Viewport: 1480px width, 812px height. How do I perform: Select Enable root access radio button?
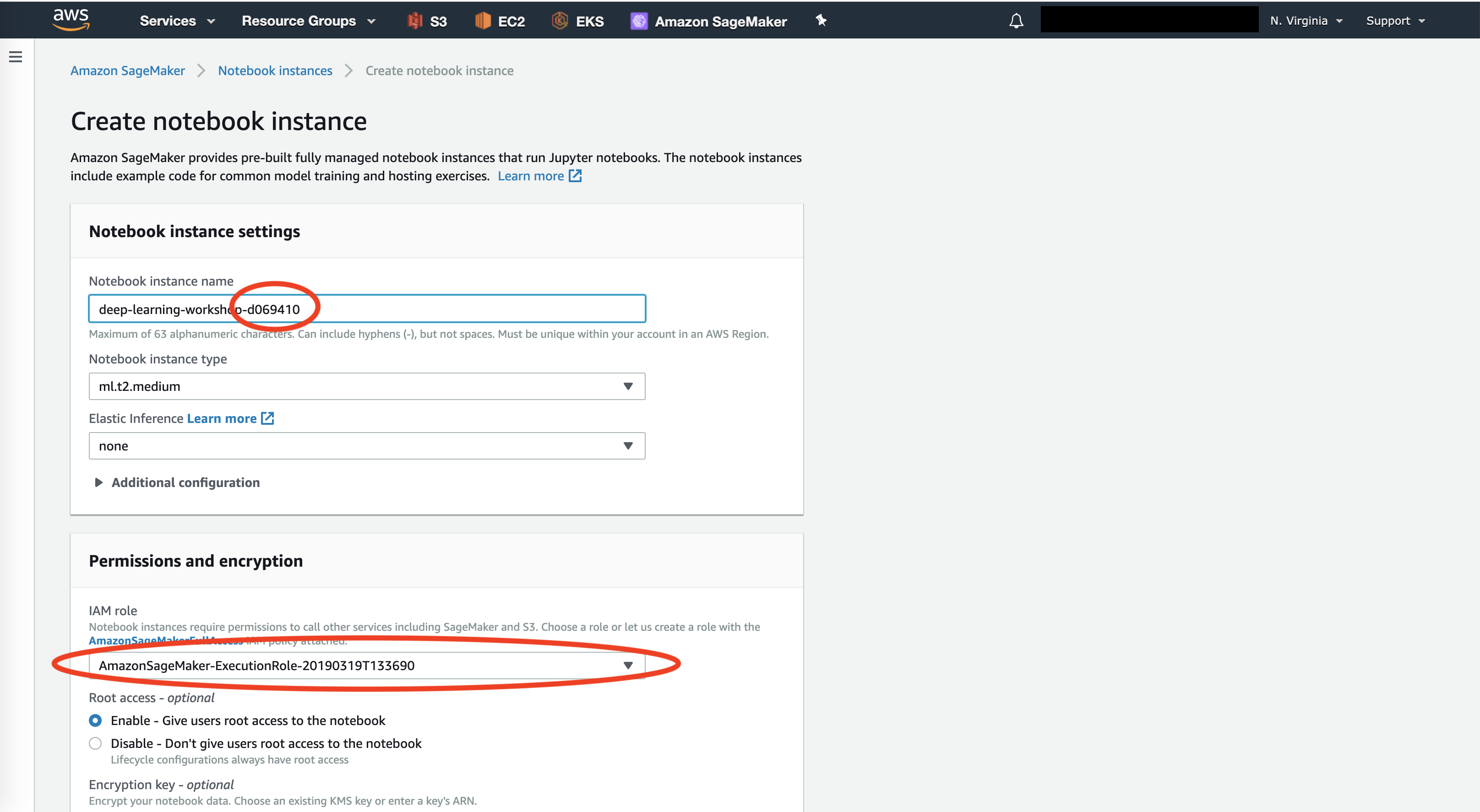96,719
